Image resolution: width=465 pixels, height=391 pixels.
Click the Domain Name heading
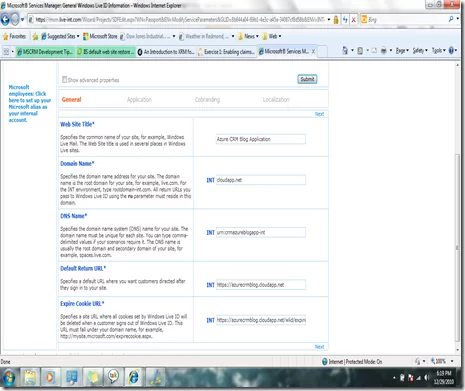pos(77,164)
